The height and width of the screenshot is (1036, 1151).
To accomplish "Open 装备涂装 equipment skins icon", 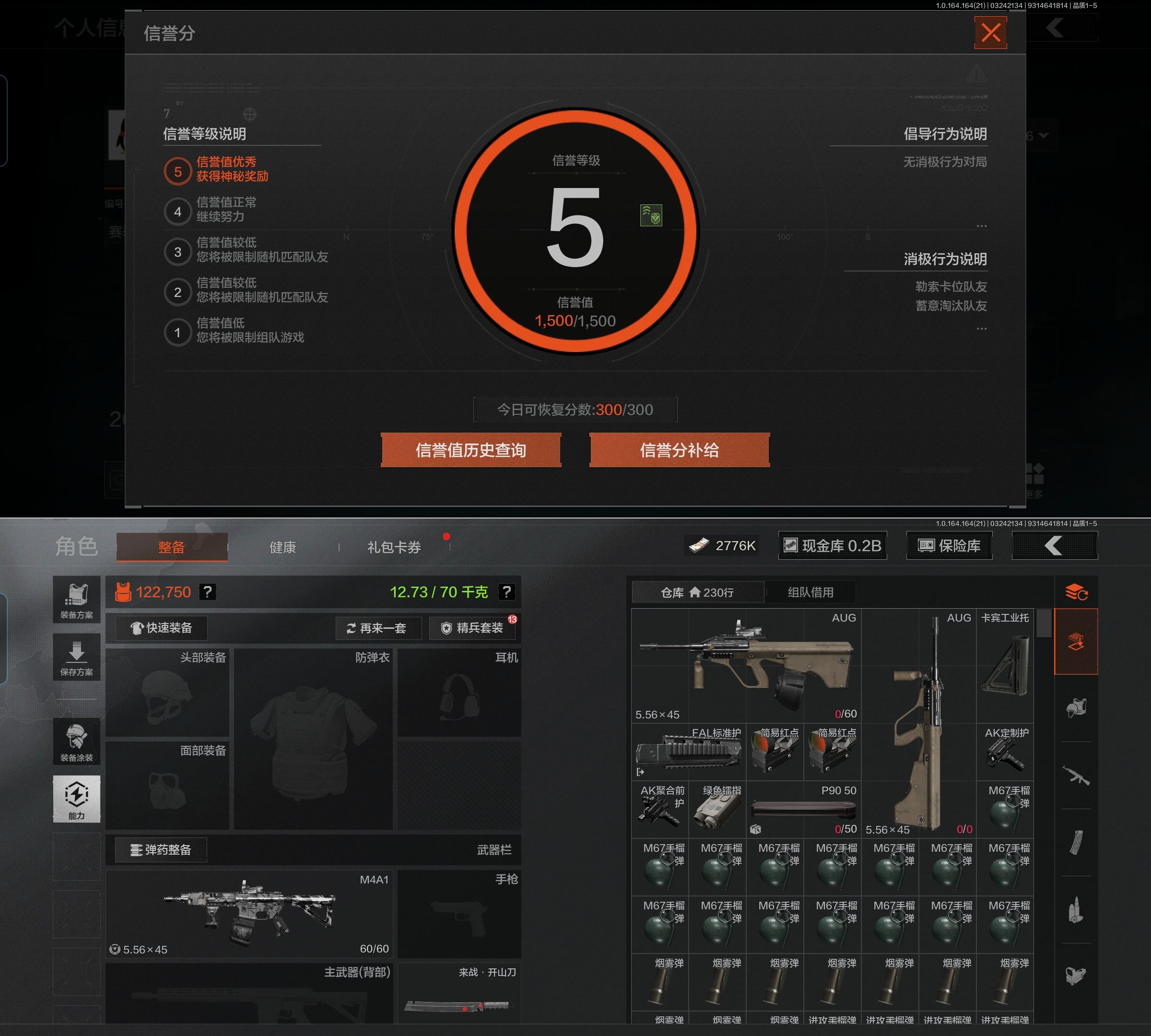I will click(x=76, y=742).
